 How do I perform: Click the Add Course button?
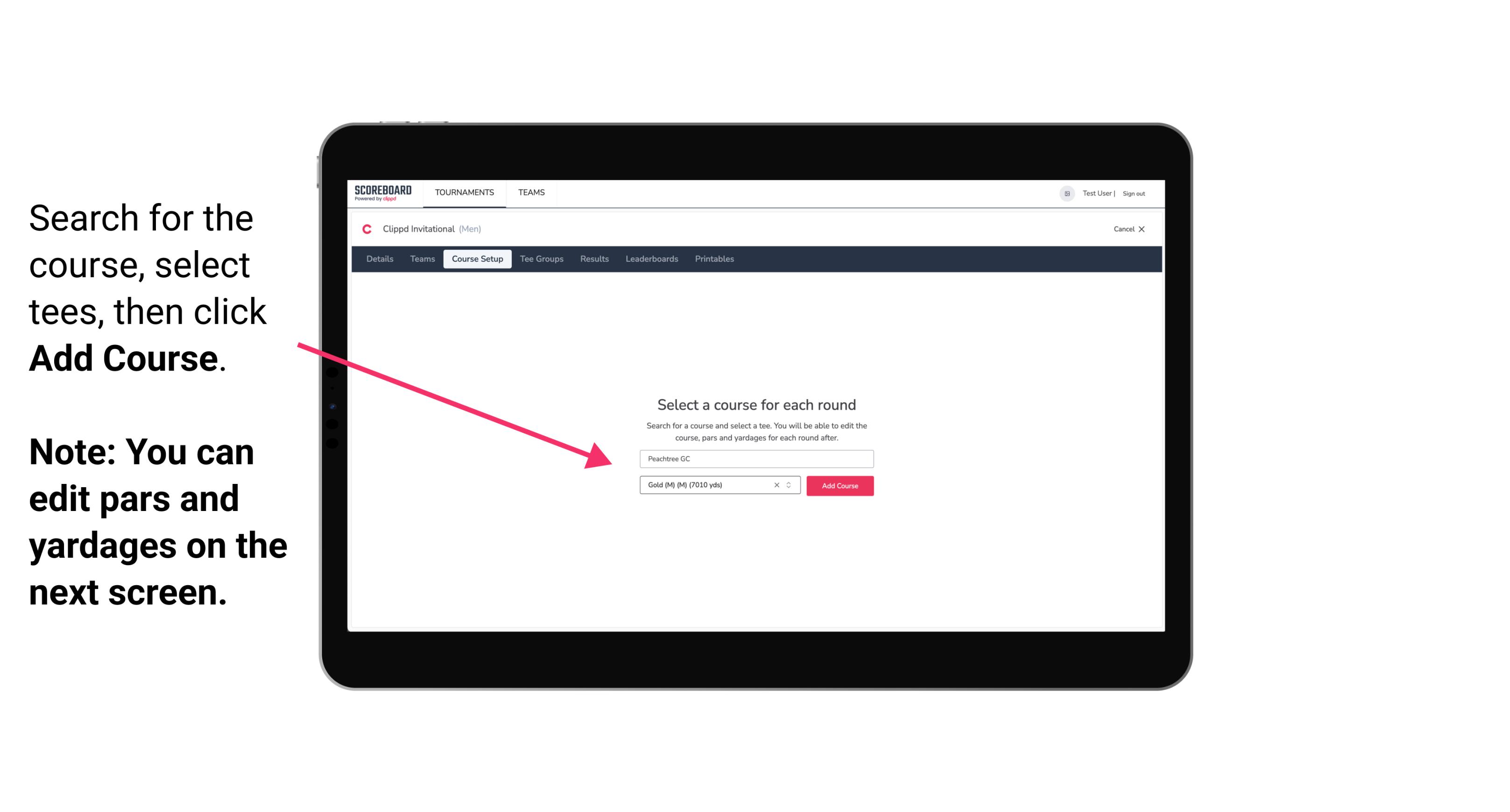839,485
